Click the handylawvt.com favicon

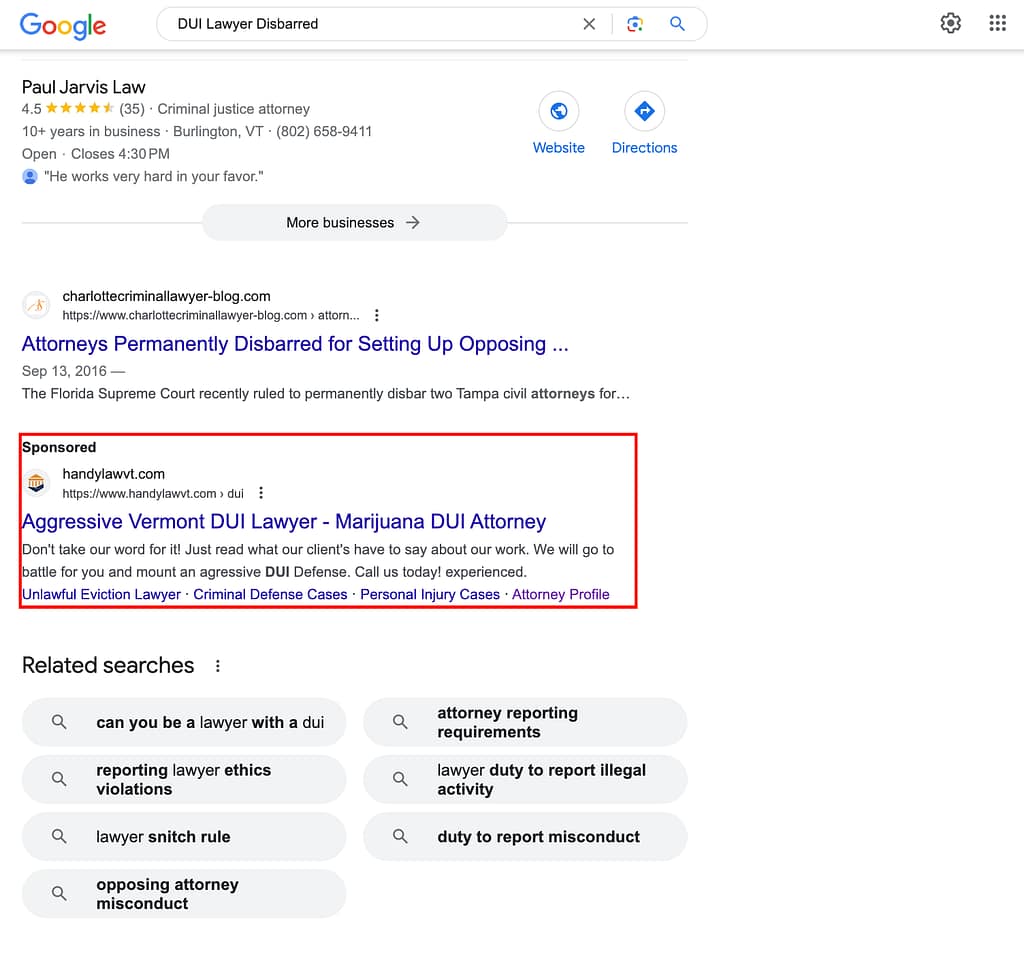tap(37, 483)
